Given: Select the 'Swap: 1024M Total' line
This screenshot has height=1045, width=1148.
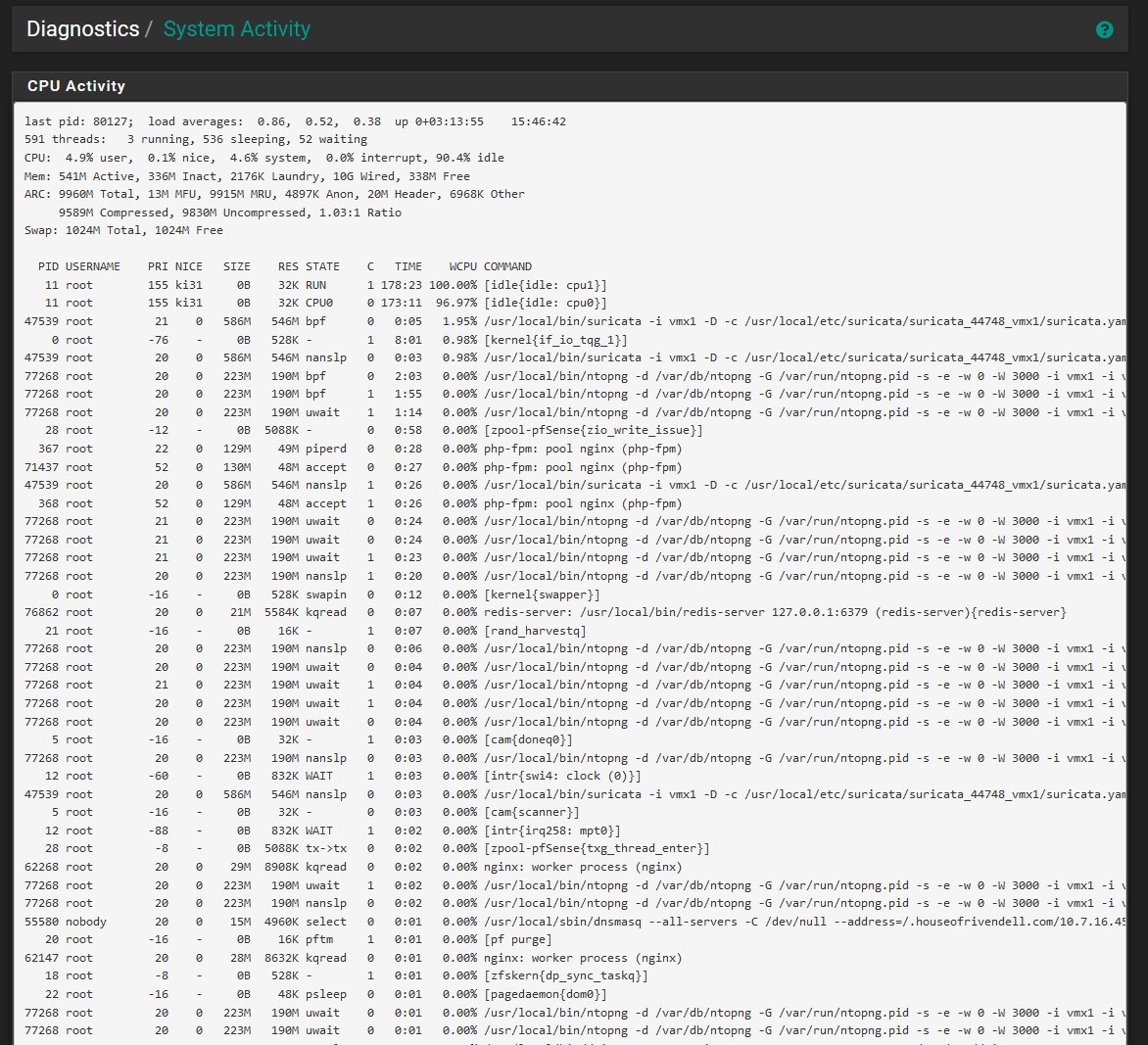Looking at the screenshot, I should (x=123, y=230).
